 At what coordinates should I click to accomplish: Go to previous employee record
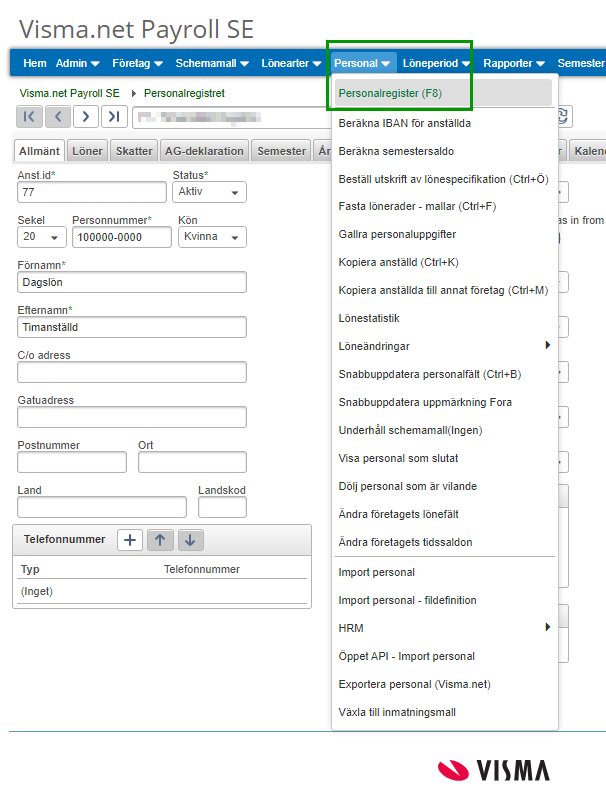(58, 117)
